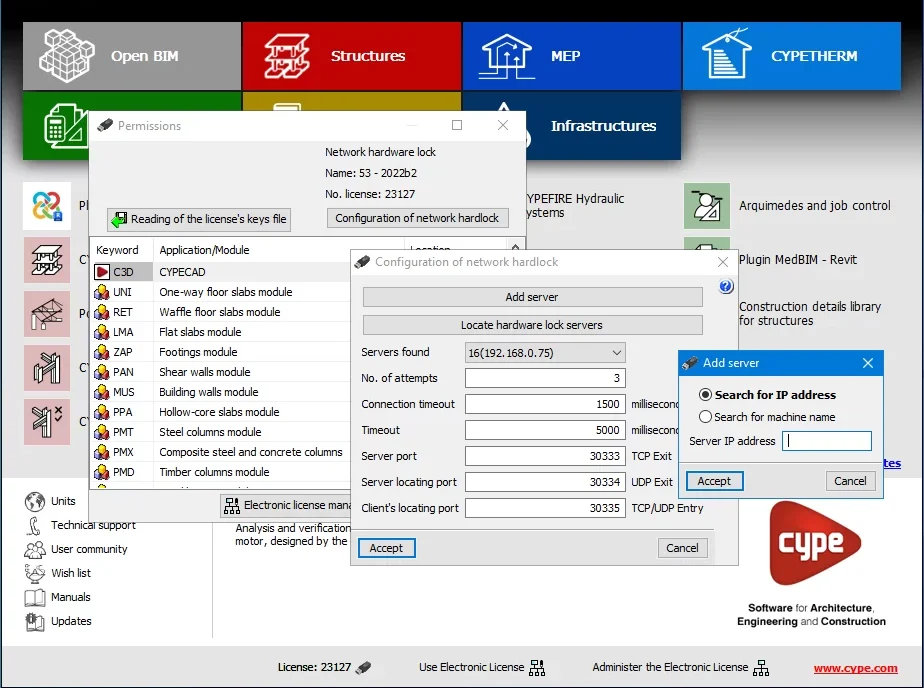Click Locate hardware lock servers button
The width and height of the screenshot is (924, 688).
pyautogui.click(x=532, y=325)
